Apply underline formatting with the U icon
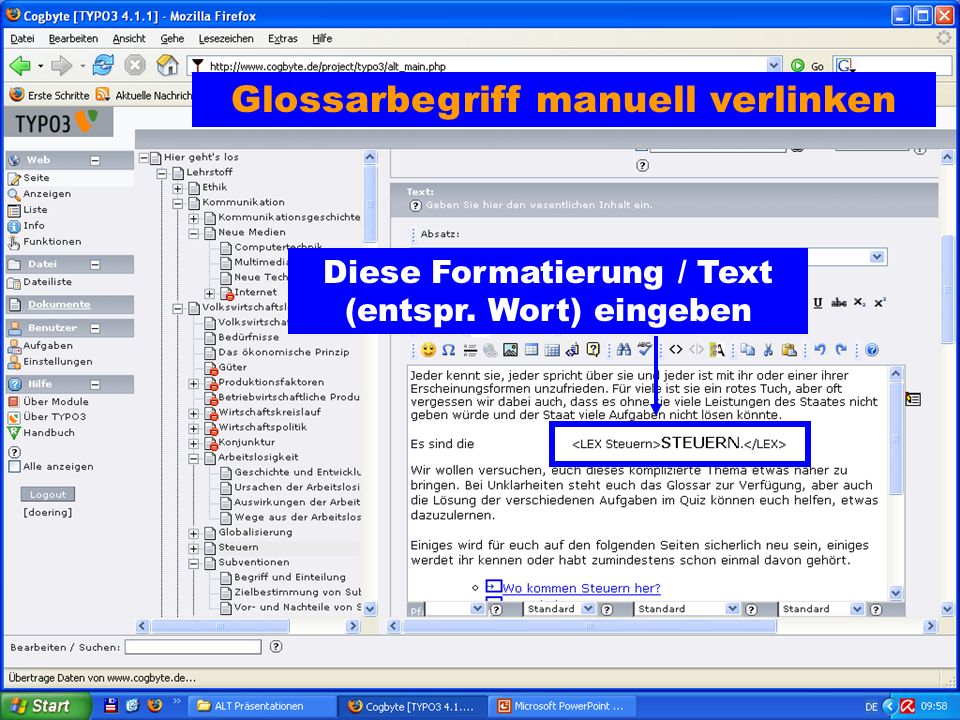 (818, 303)
